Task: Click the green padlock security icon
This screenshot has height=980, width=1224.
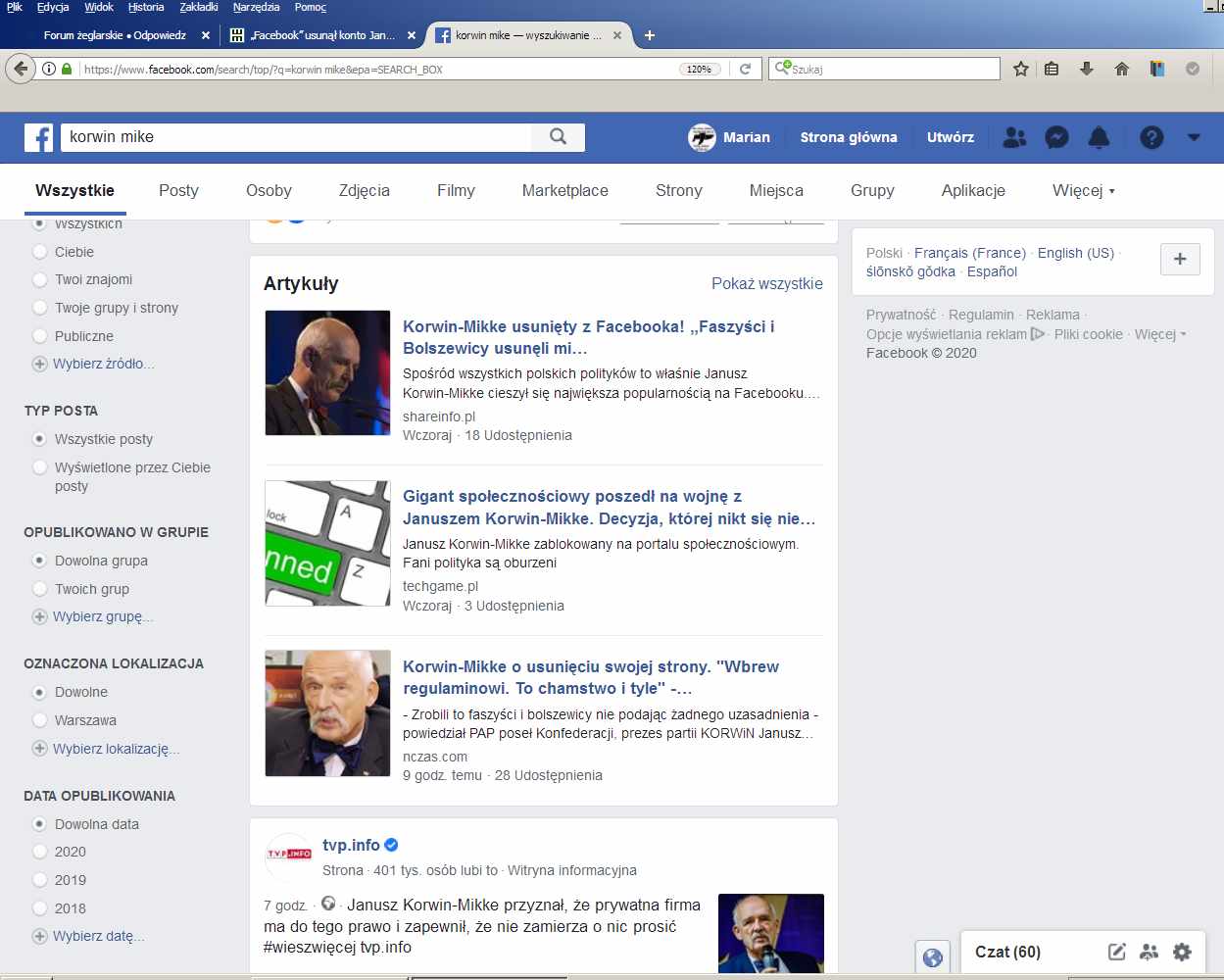Action: click(x=67, y=69)
